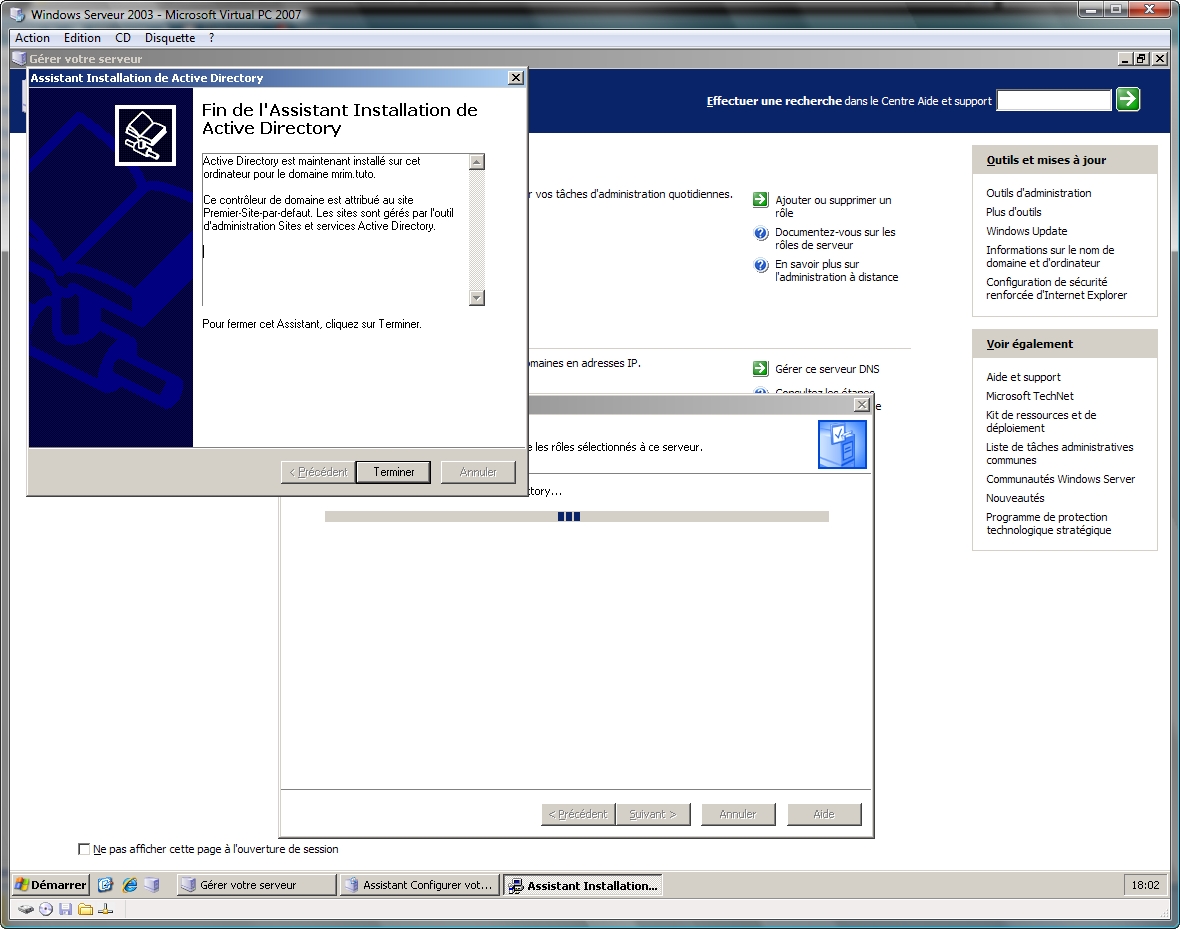Screen dimensions: 1180x929
Task: Open the CD menu of Virtual PC
Action: click(x=123, y=38)
